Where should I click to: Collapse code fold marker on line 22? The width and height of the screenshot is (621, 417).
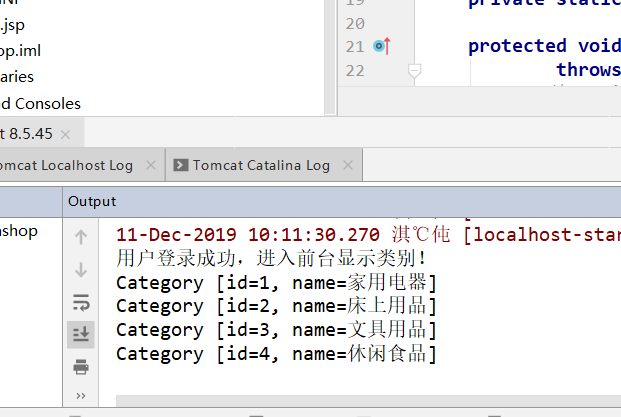(x=414, y=71)
